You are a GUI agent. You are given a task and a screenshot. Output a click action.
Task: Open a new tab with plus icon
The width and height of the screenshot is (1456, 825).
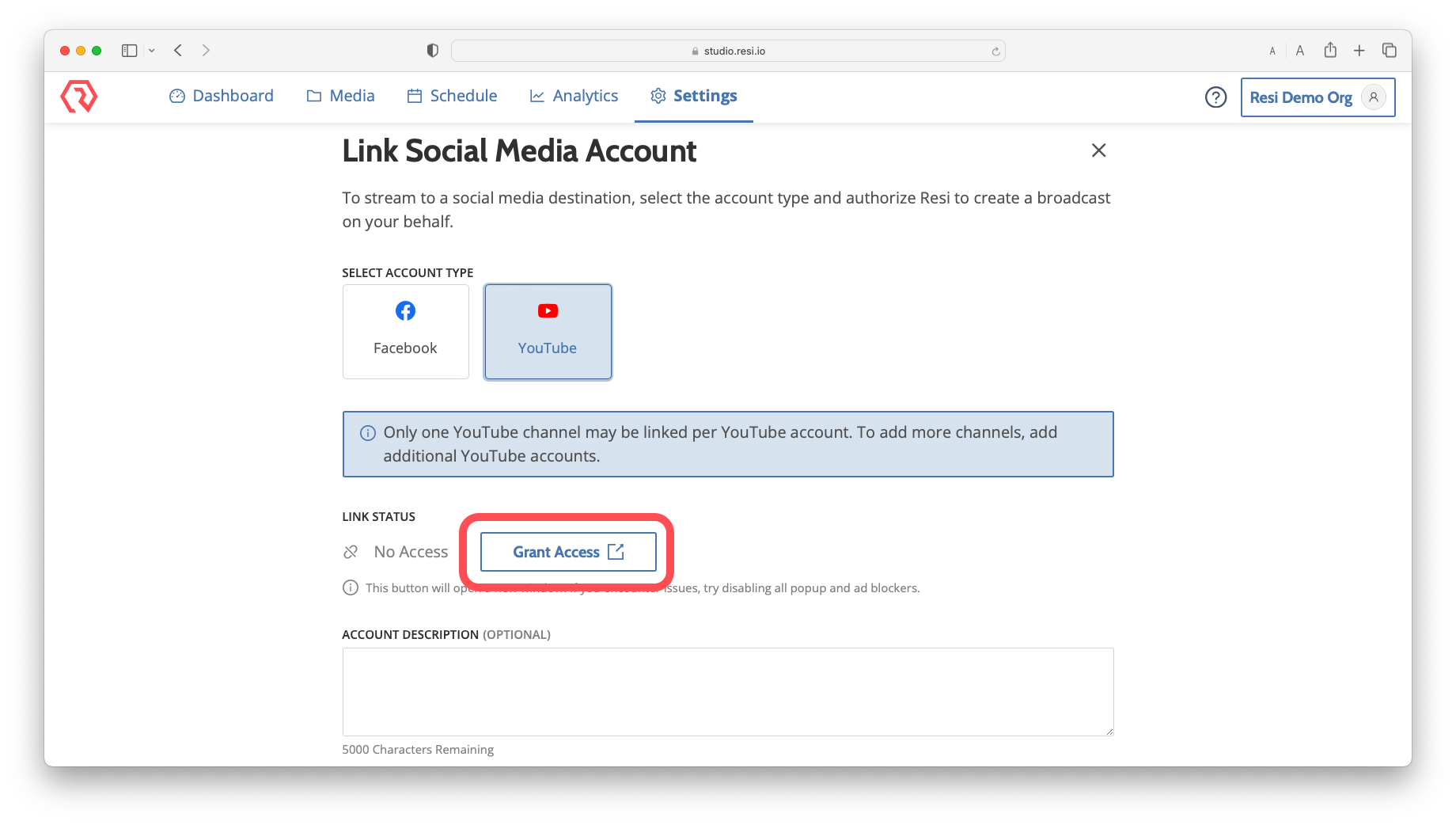pos(1359,51)
